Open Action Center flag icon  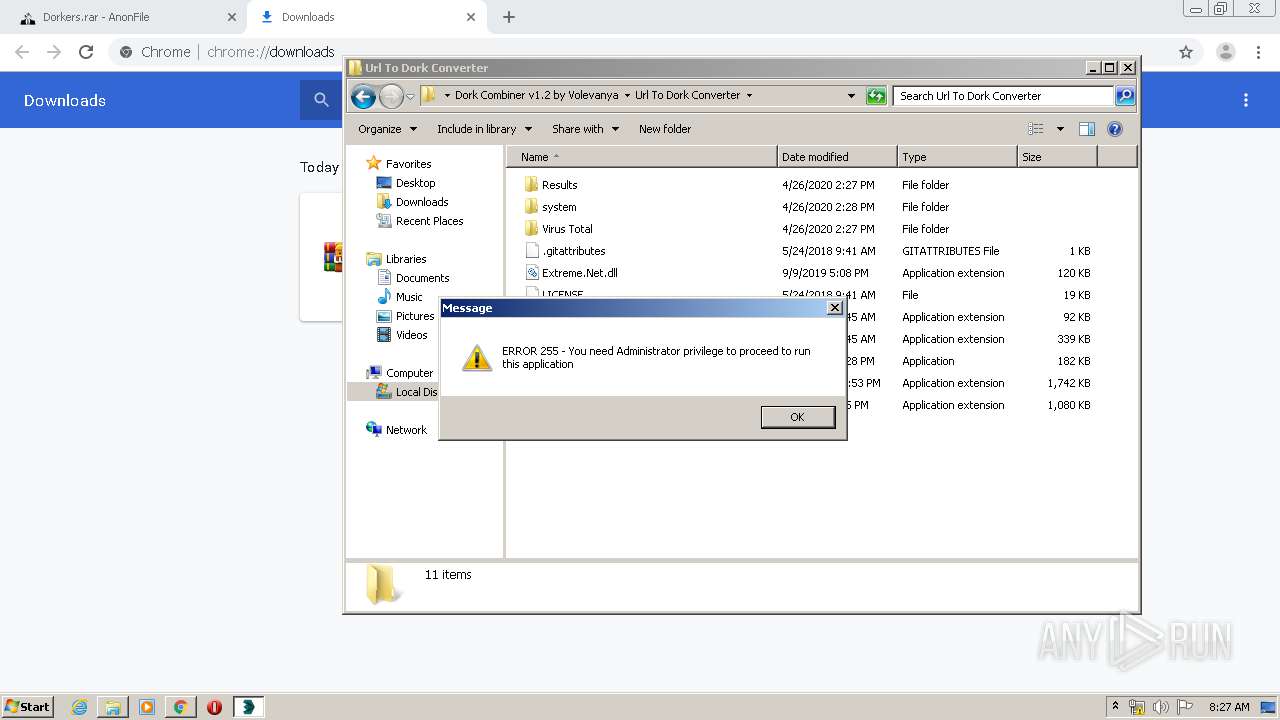(1185, 707)
